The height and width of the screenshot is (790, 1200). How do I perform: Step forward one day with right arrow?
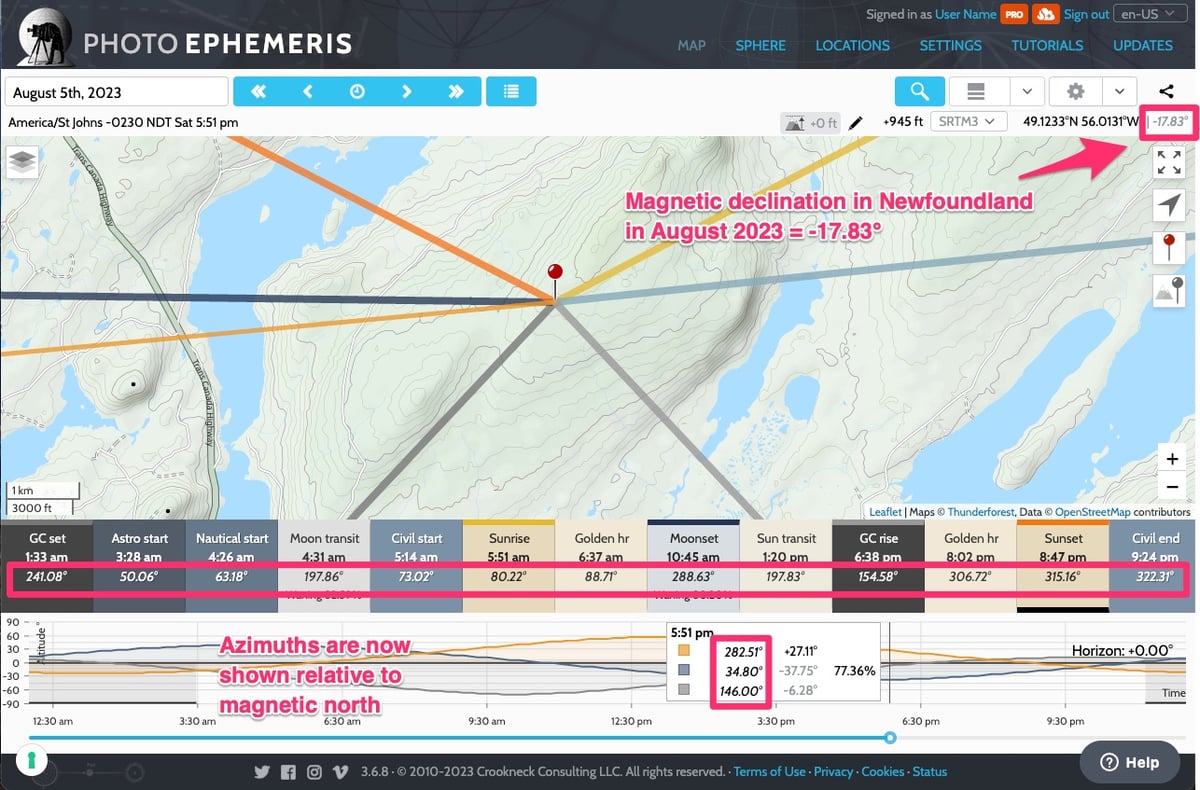[x=406, y=91]
